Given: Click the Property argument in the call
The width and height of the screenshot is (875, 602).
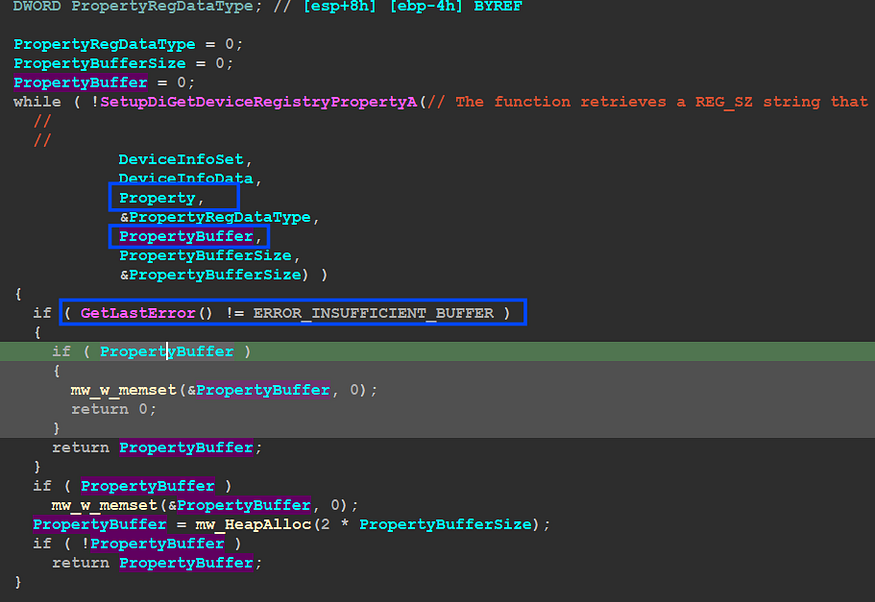Looking at the screenshot, I should [x=157, y=198].
